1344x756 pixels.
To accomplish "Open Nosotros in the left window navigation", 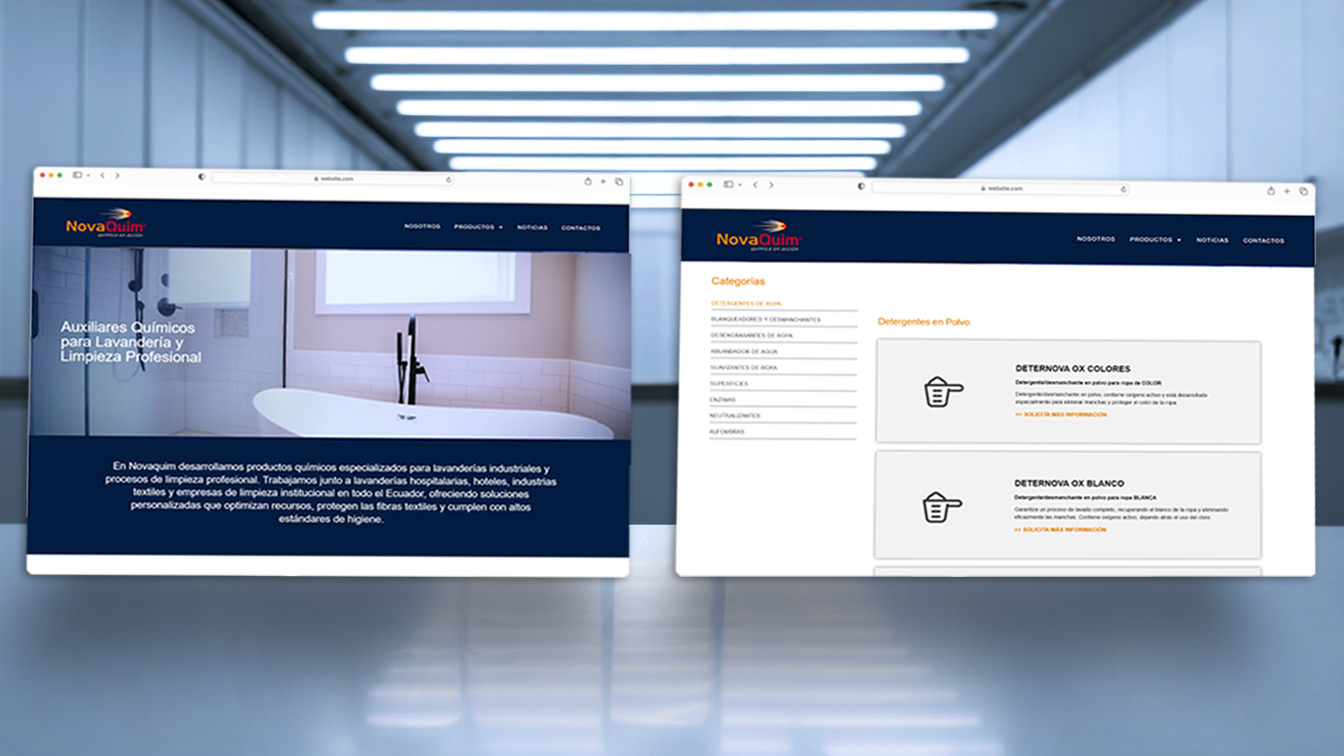I will pos(422,226).
